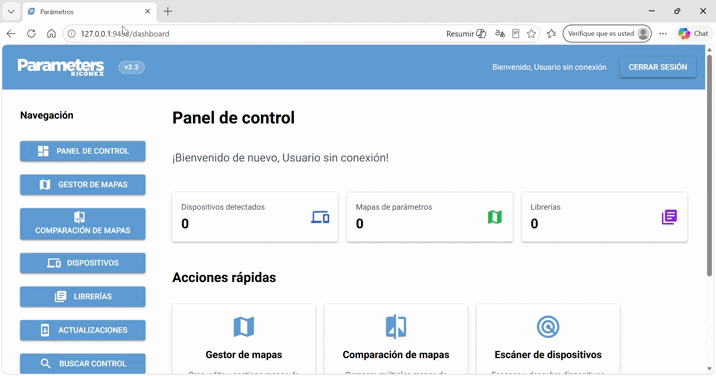Click the Parameters Kiconex logo
This screenshot has height=376, width=716.
click(x=61, y=67)
